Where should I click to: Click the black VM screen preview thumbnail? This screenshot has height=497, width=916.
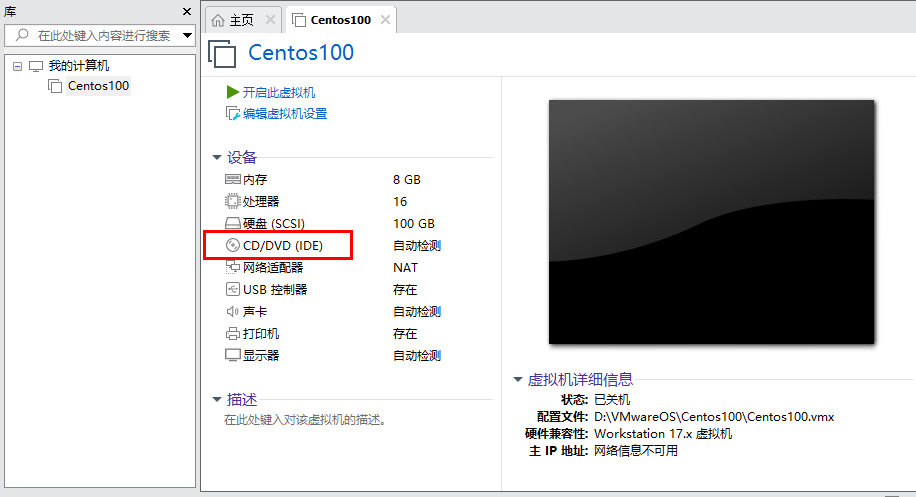(712, 222)
